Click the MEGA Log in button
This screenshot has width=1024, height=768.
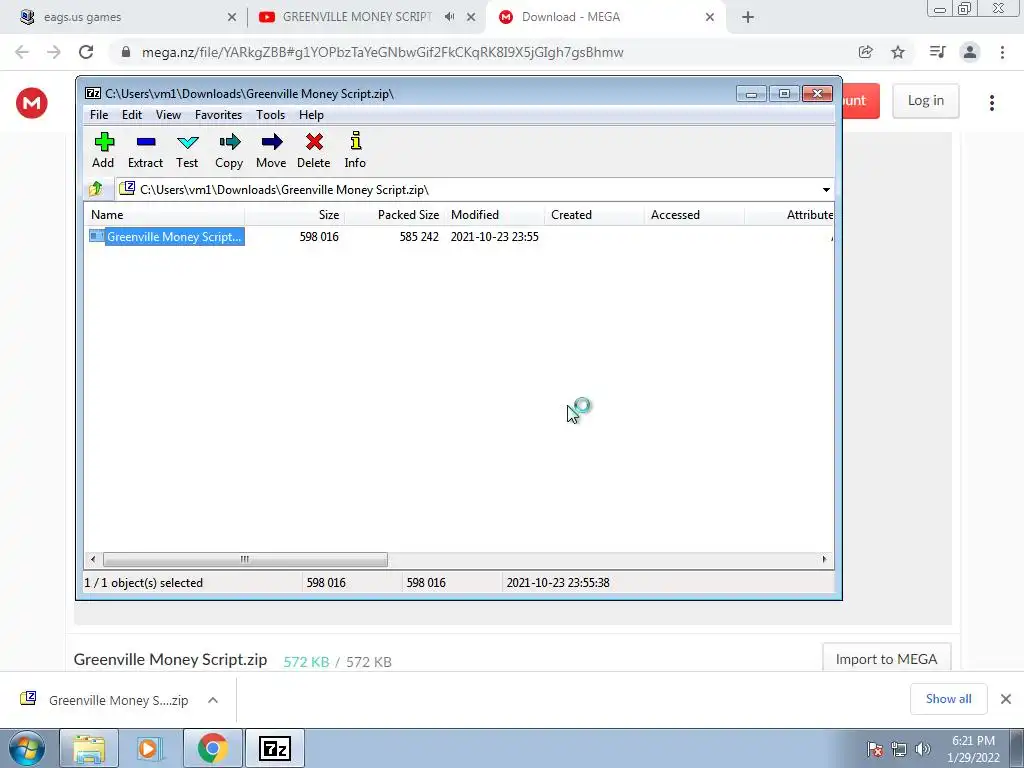[x=925, y=101]
